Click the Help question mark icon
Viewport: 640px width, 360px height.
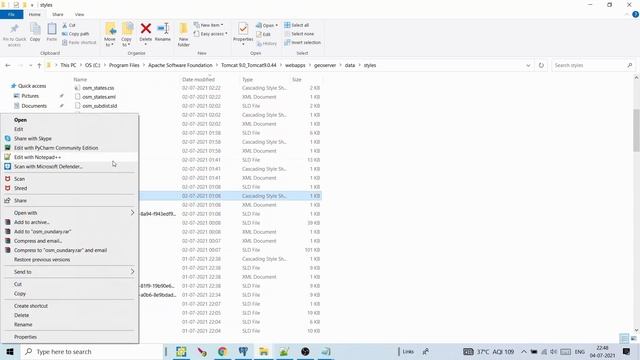[x=635, y=14]
